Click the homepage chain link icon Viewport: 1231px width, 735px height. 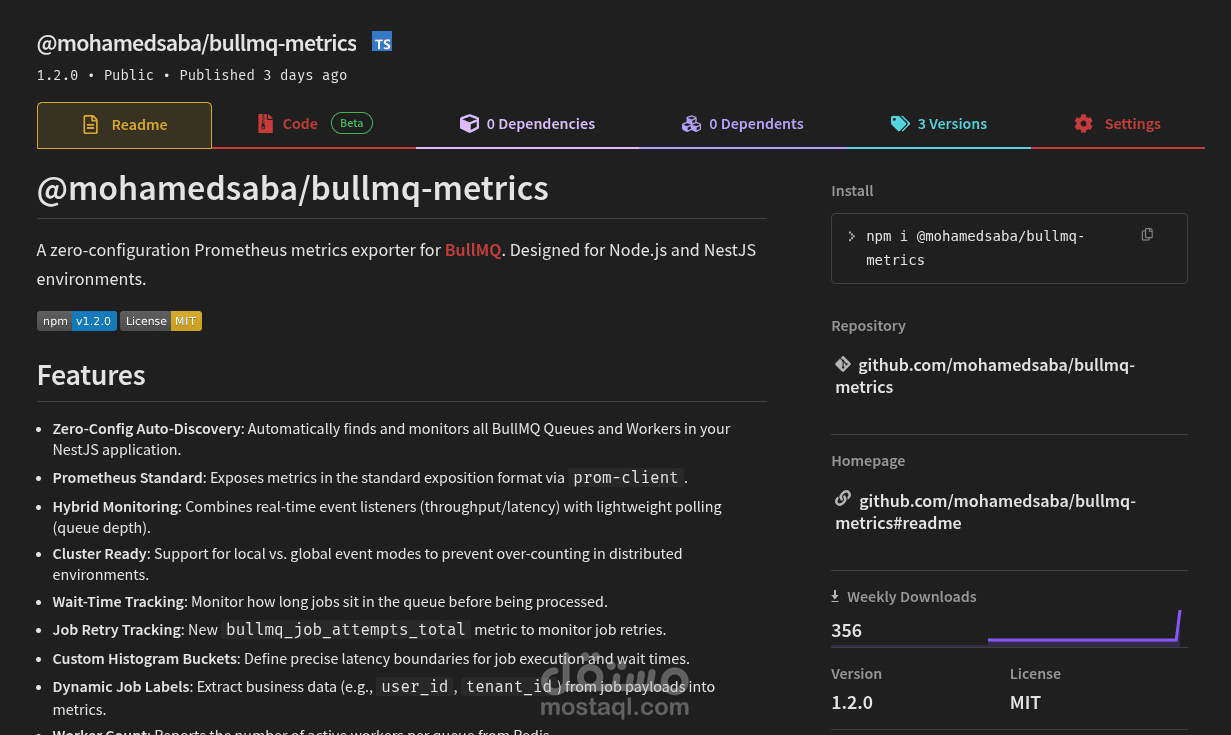[843, 498]
